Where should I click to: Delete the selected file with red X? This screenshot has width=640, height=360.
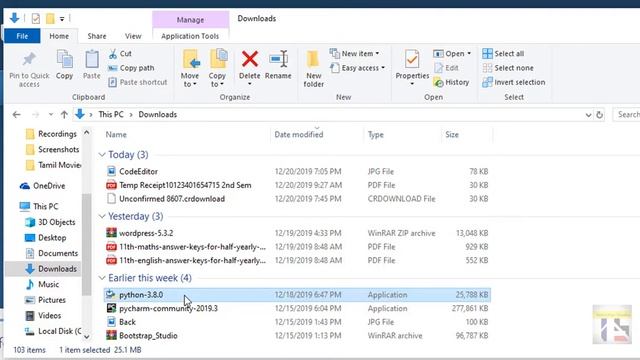point(249,60)
